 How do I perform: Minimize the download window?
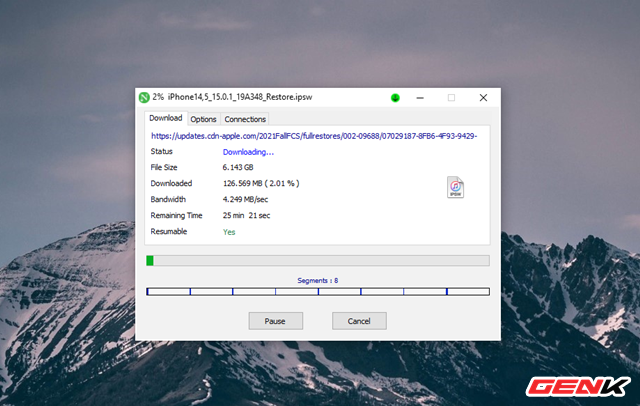coord(420,98)
